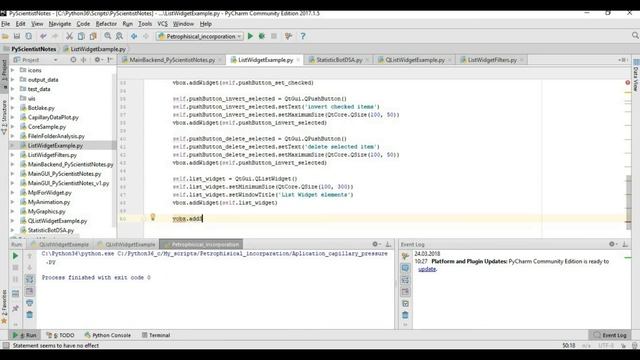Viewport: 640px width, 360px height.
Task: Expand the Botlake.py tree node
Action: [x=13, y=108]
